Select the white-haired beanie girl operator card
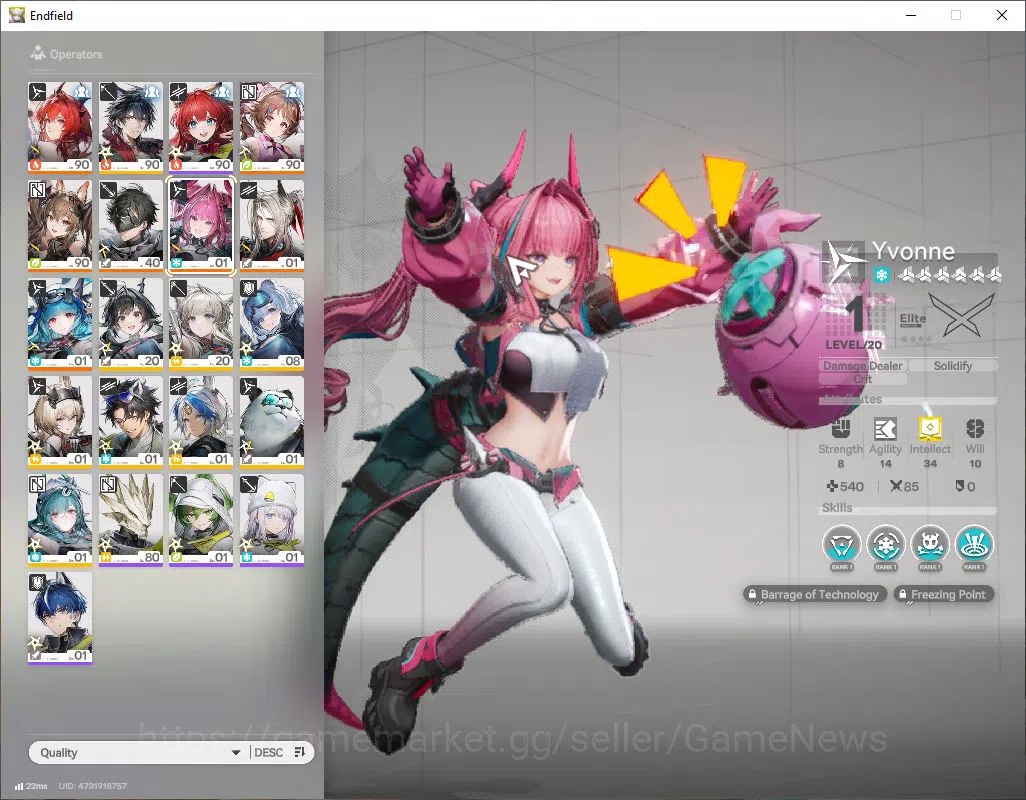Screen dimensions: 1026x800 (272, 519)
